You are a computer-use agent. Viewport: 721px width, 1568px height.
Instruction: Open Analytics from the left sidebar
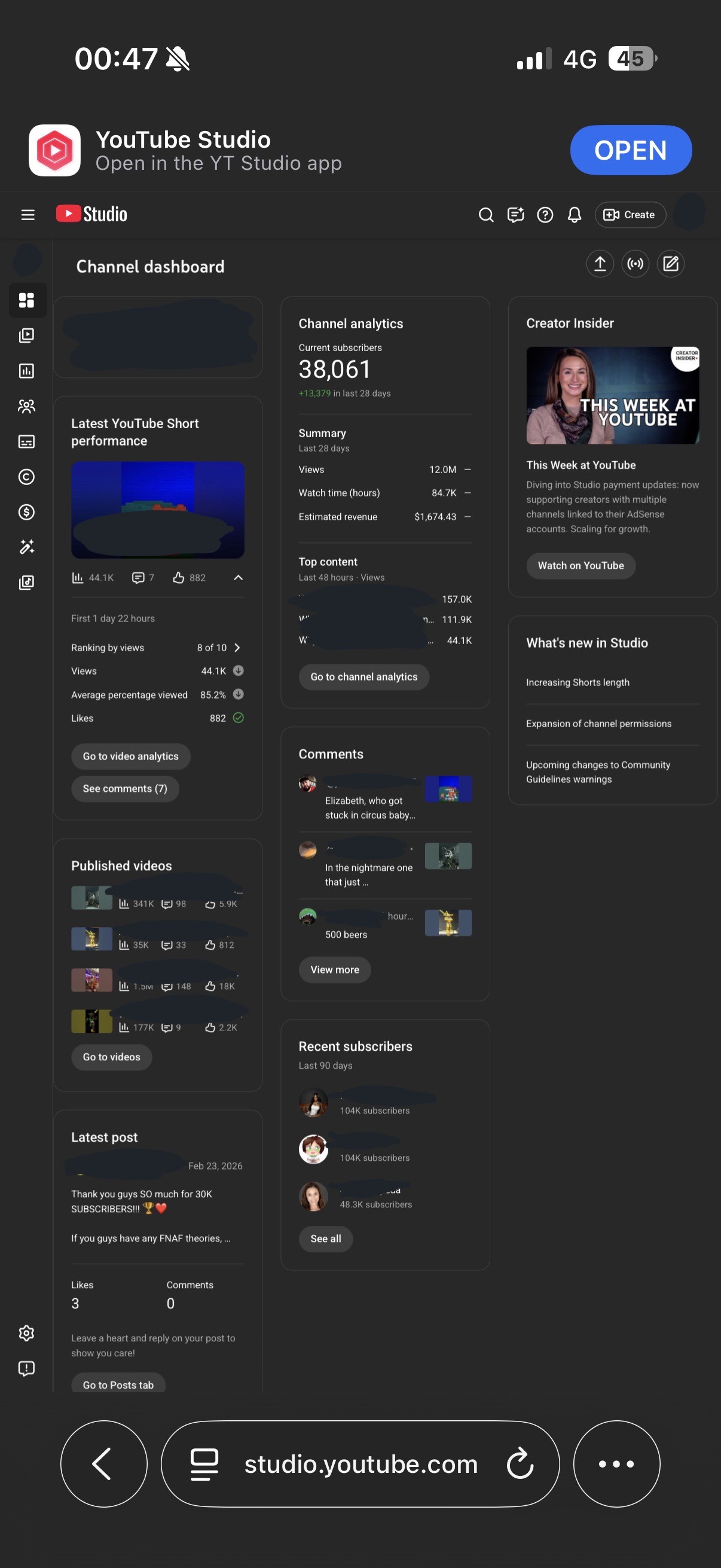point(27,371)
